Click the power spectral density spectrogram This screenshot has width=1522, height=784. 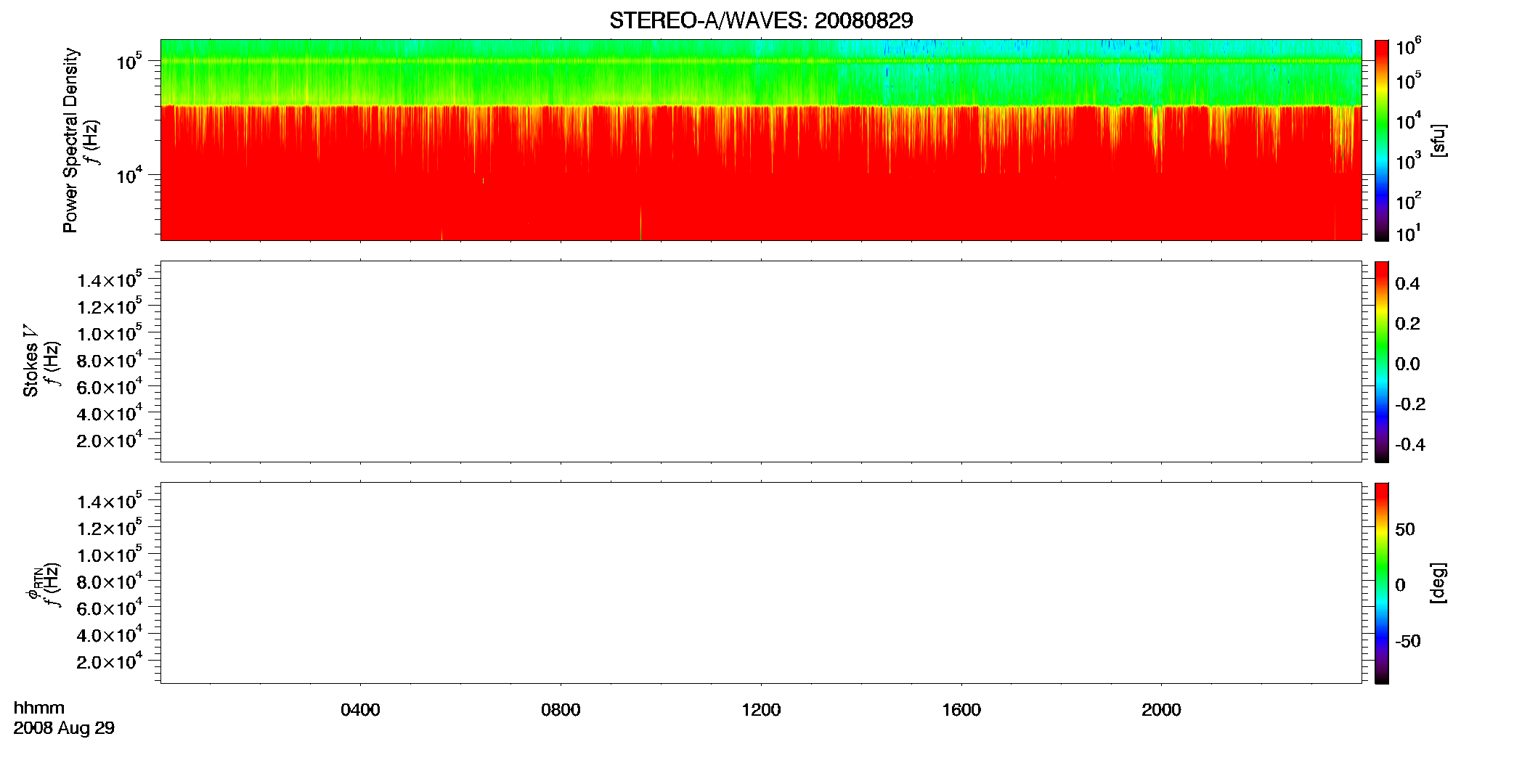[761, 140]
